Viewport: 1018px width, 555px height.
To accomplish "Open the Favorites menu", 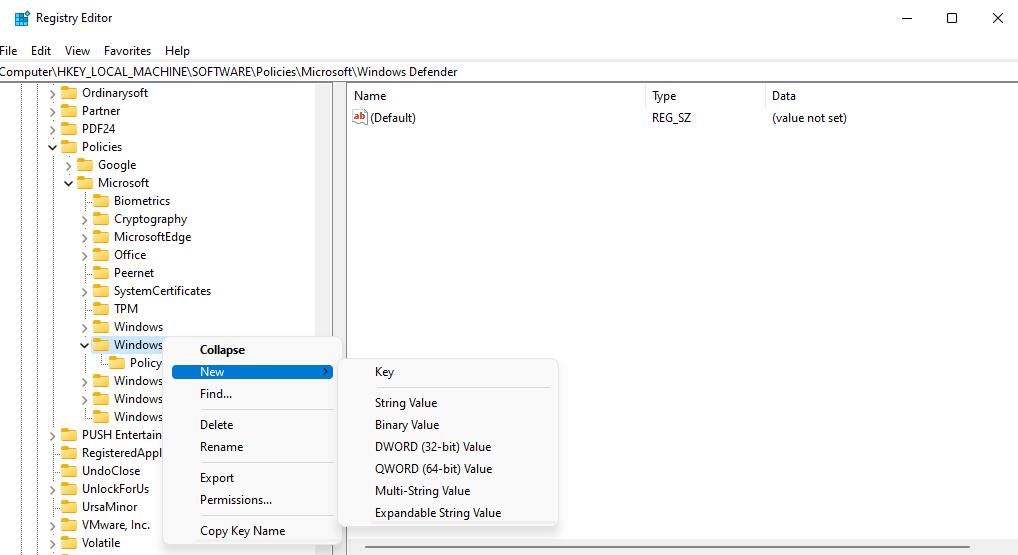I will [x=127, y=51].
